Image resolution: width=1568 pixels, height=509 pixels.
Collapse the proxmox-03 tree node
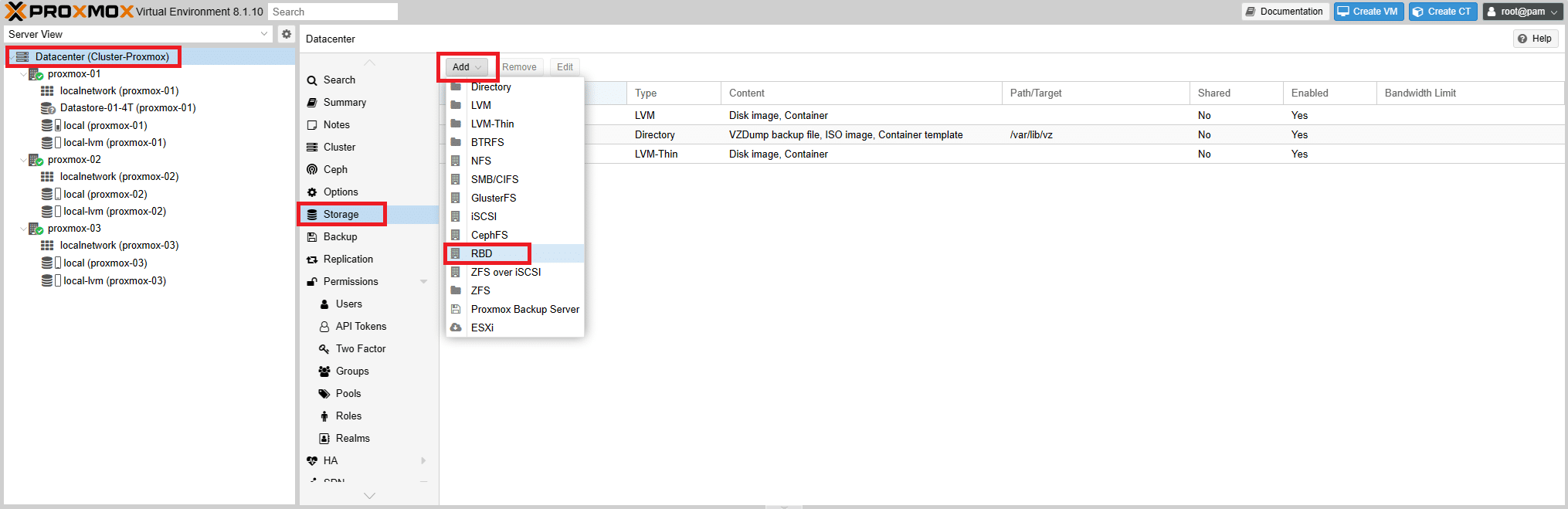pos(22,229)
